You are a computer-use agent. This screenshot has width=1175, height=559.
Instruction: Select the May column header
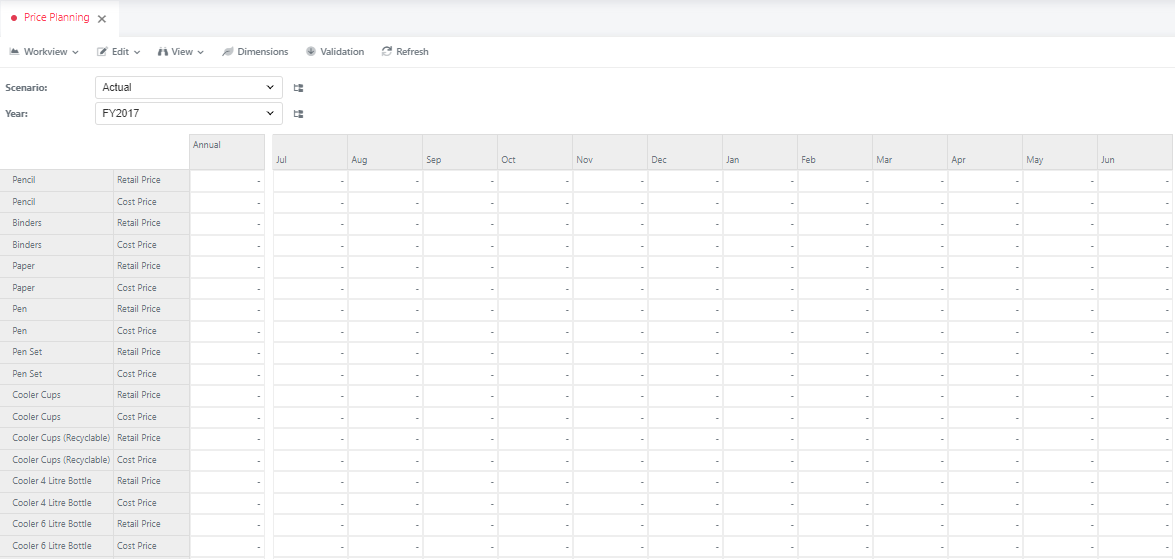click(1060, 152)
